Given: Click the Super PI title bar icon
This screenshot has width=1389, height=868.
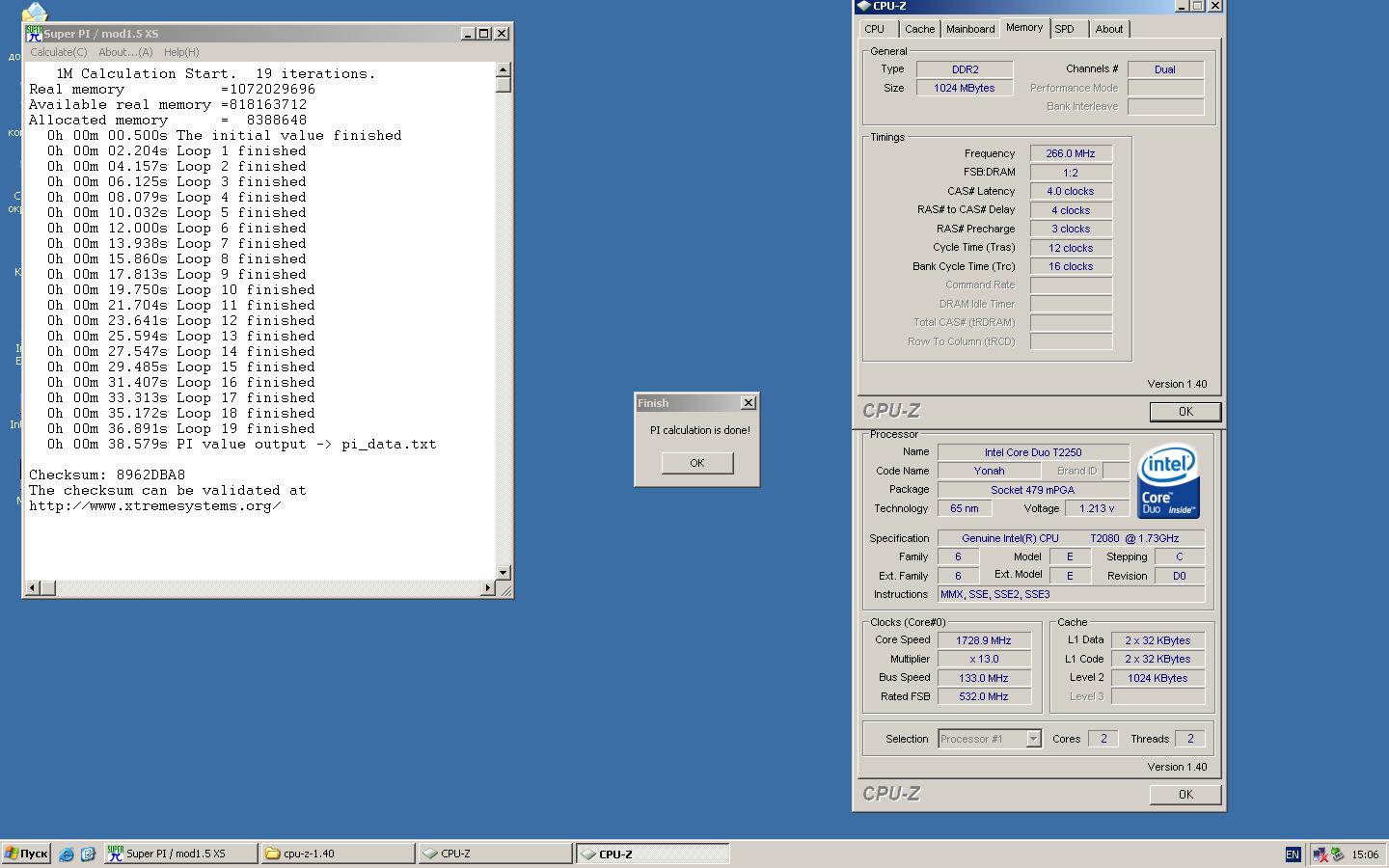Looking at the screenshot, I should 34,33.
